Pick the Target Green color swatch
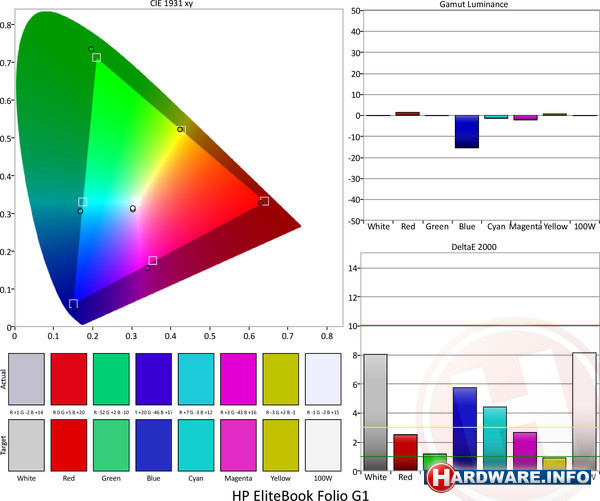The width and height of the screenshot is (600, 501). [111, 445]
